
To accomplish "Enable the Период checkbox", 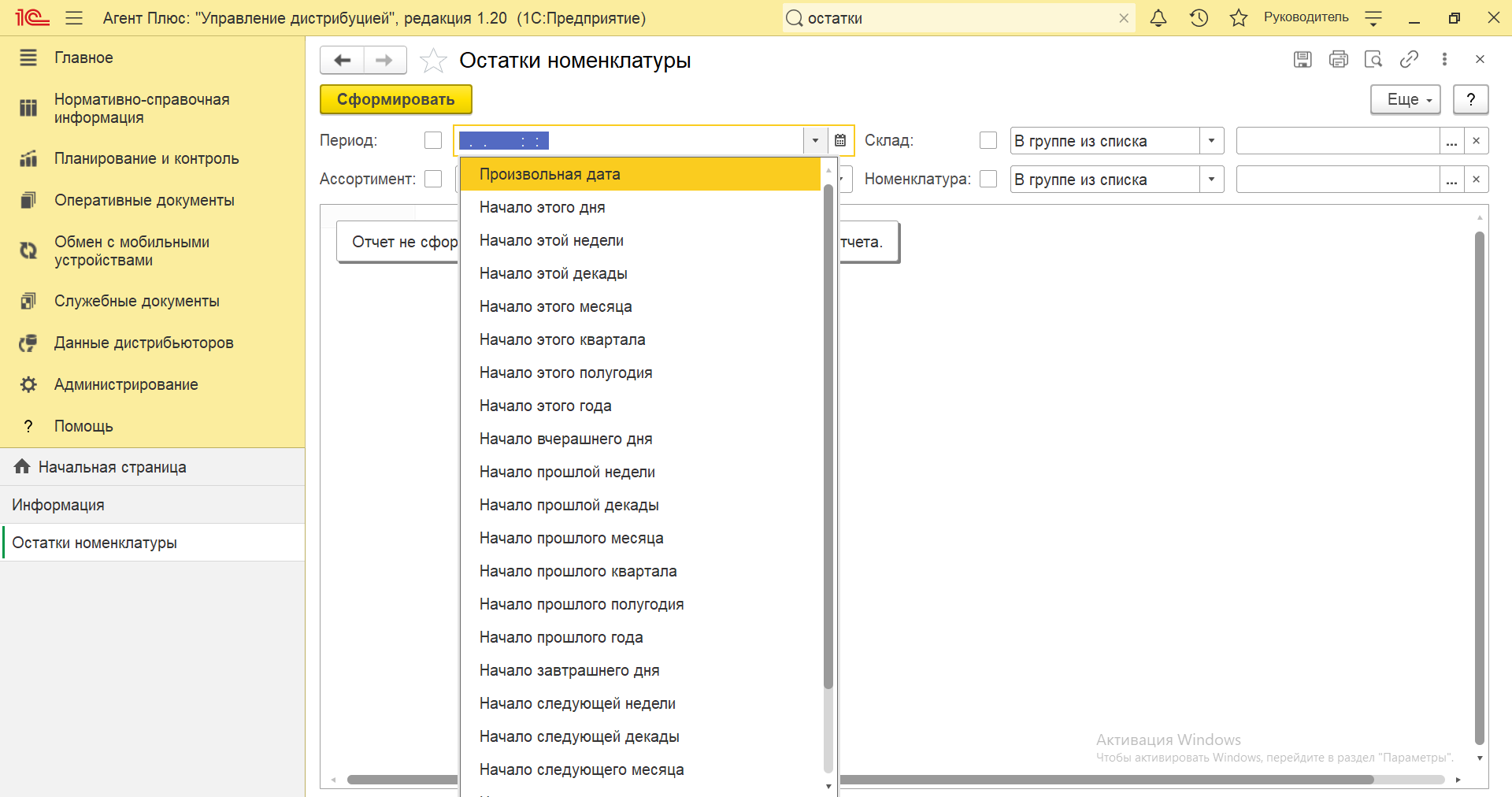I will pyautogui.click(x=433, y=140).
